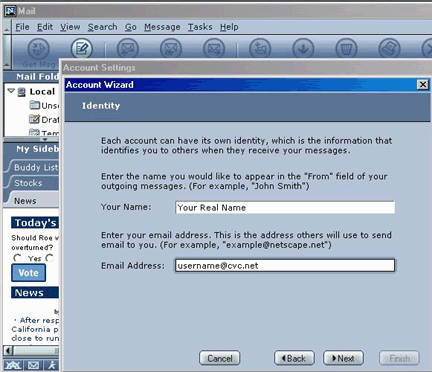Click the Reply All toolbar icon
Viewport: 432px width, 372px height.
(171, 49)
